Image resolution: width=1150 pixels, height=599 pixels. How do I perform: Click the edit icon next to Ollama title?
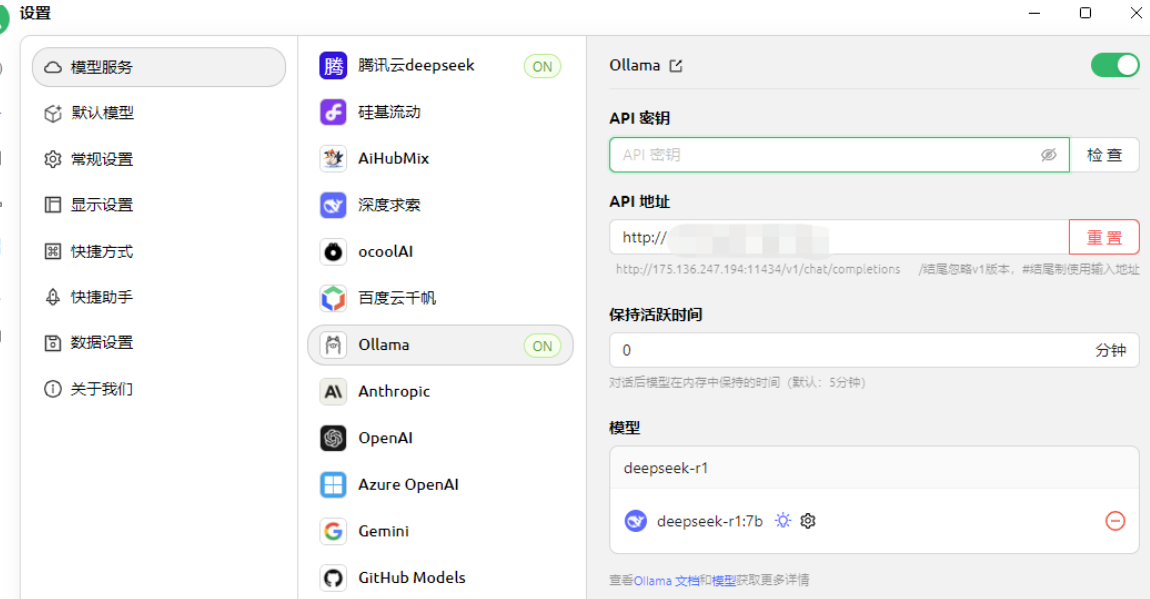(675, 64)
